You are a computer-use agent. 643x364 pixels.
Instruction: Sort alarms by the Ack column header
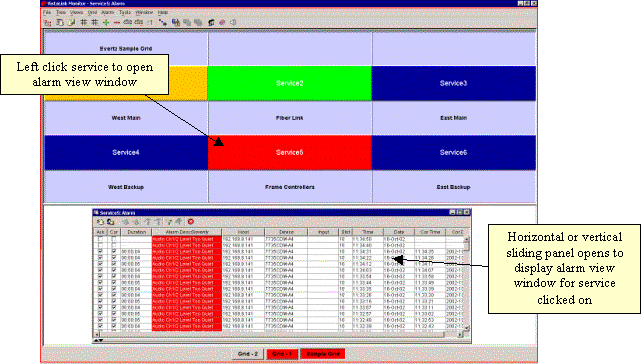[101, 232]
